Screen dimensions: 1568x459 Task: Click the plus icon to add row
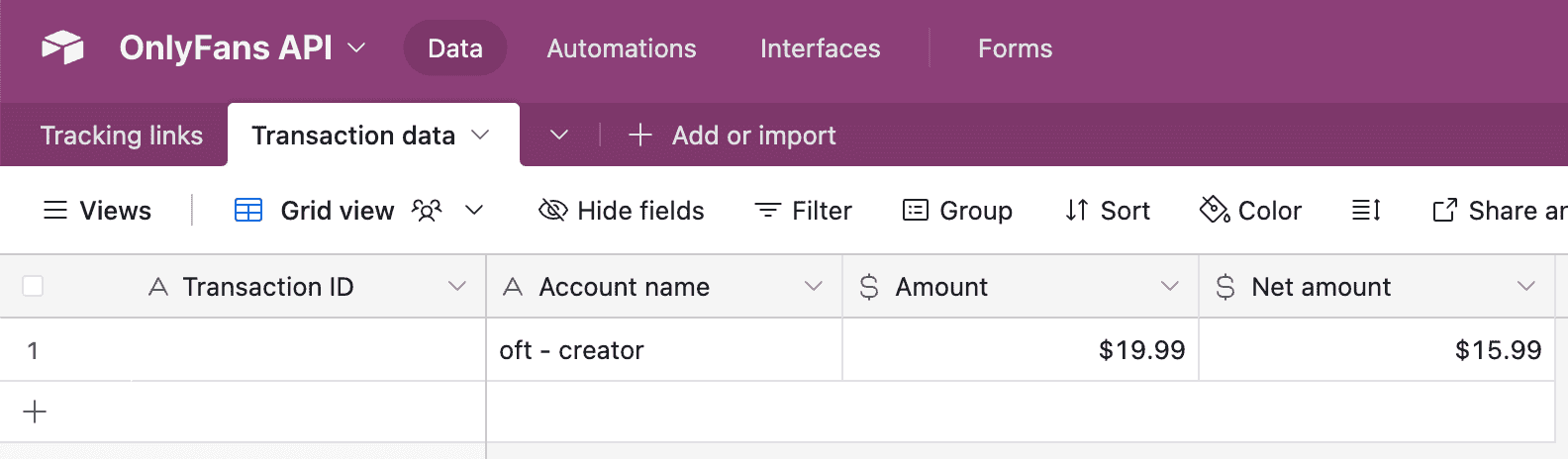(x=35, y=412)
